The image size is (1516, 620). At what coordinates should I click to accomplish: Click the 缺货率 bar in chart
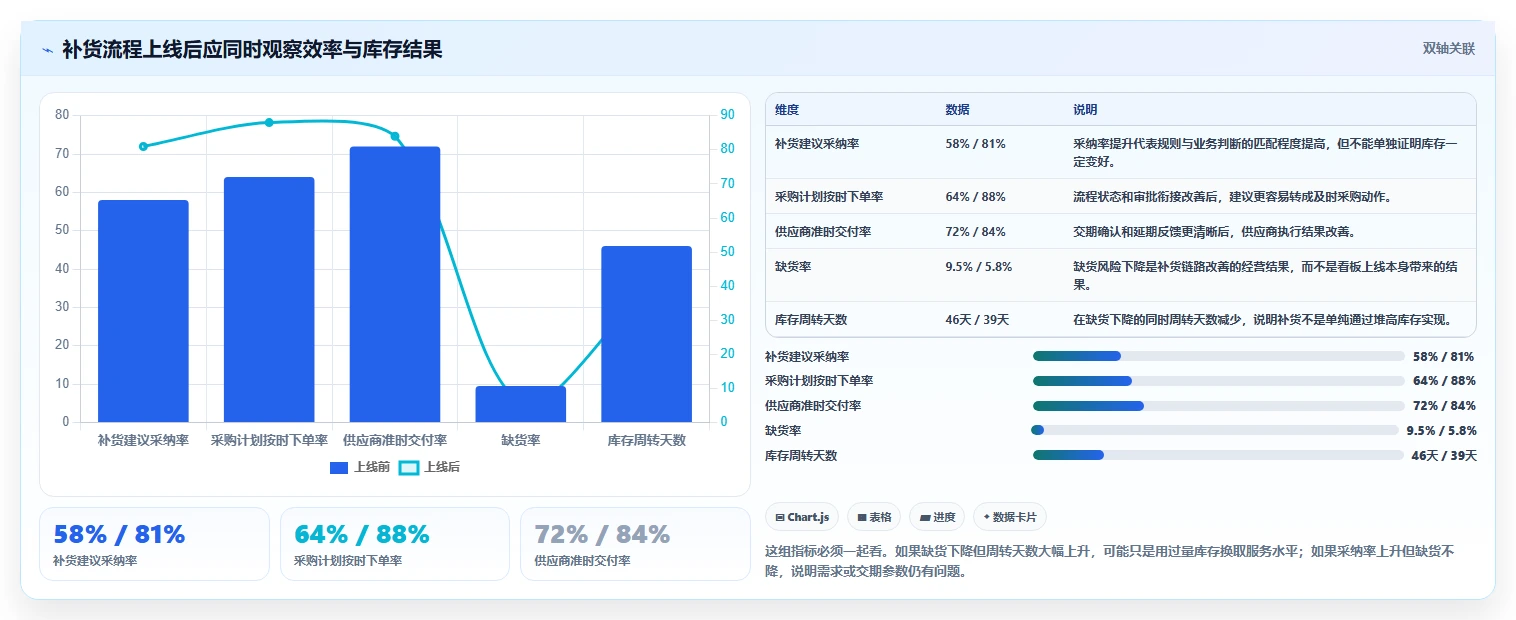coord(521,404)
